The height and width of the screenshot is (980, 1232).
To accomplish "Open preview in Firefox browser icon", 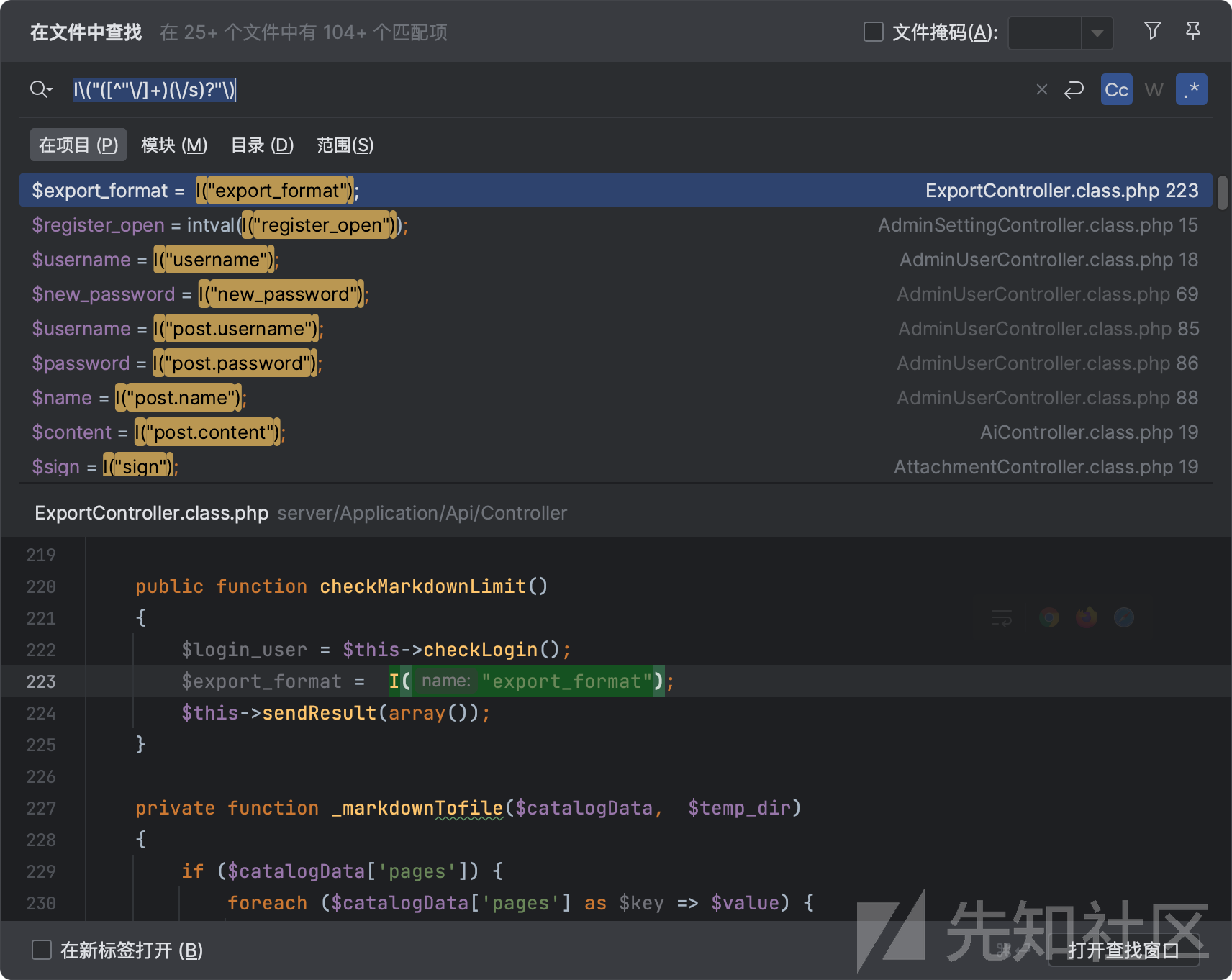I will click(1087, 617).
